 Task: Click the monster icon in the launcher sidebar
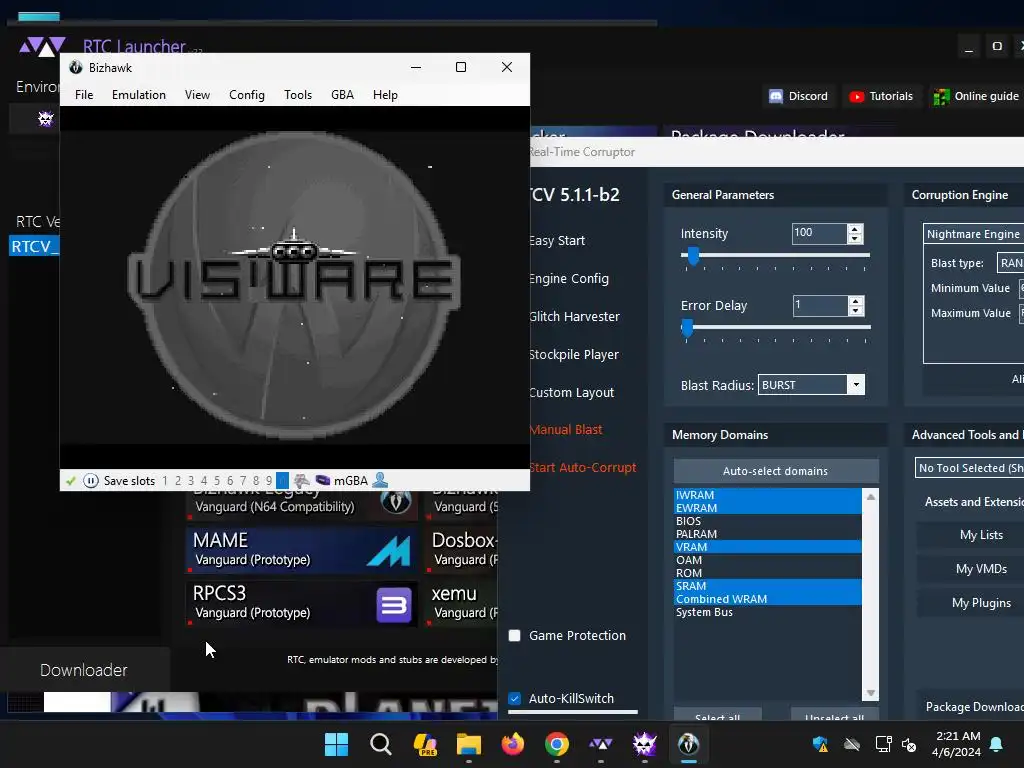tap(45, 118)
